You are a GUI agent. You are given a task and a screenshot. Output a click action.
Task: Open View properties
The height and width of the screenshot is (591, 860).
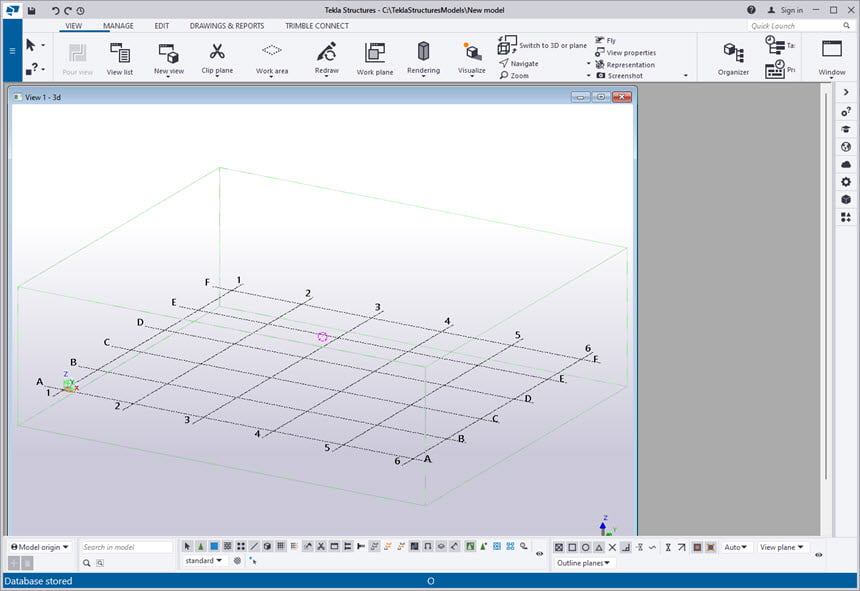pos(625,53)
